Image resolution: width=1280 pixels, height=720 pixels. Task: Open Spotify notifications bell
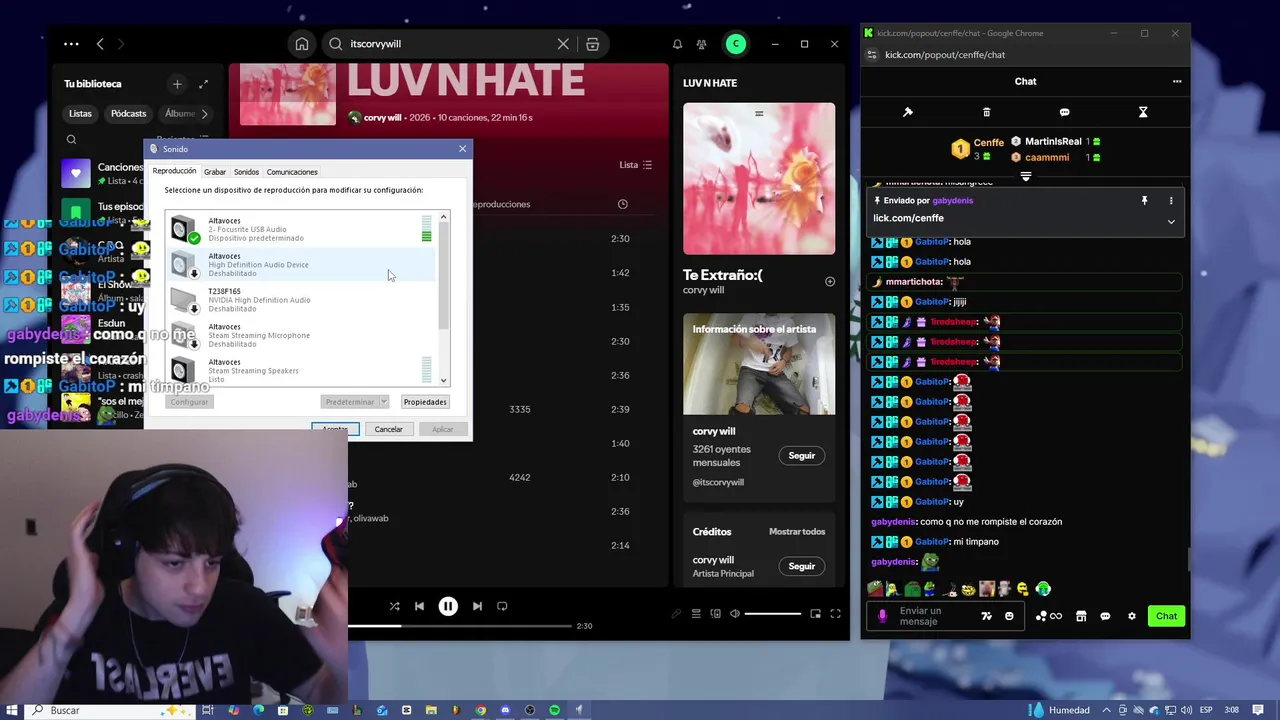click(x=677, y=44)
